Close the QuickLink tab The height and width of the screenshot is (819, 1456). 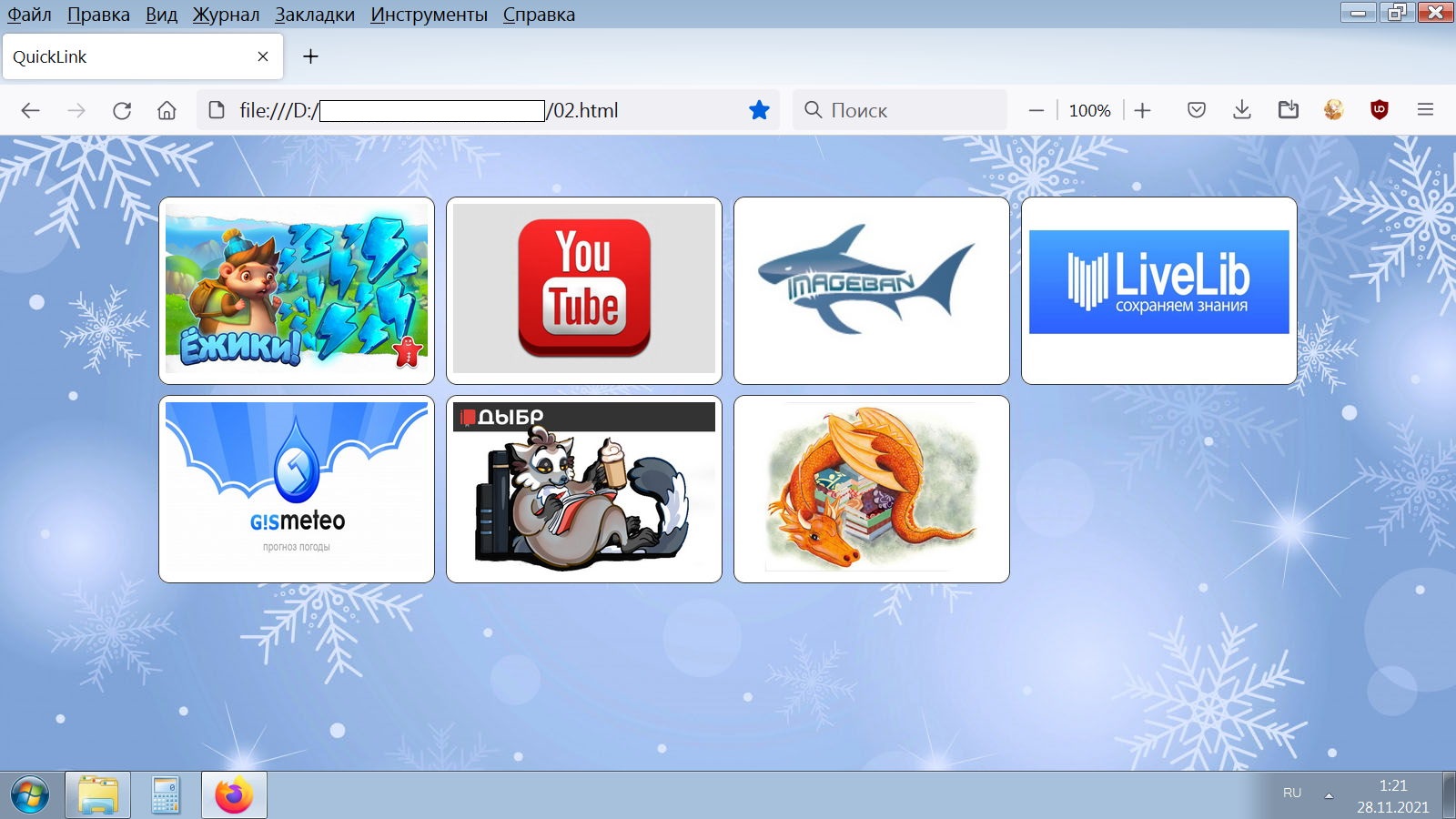click(x=263, y=56)
